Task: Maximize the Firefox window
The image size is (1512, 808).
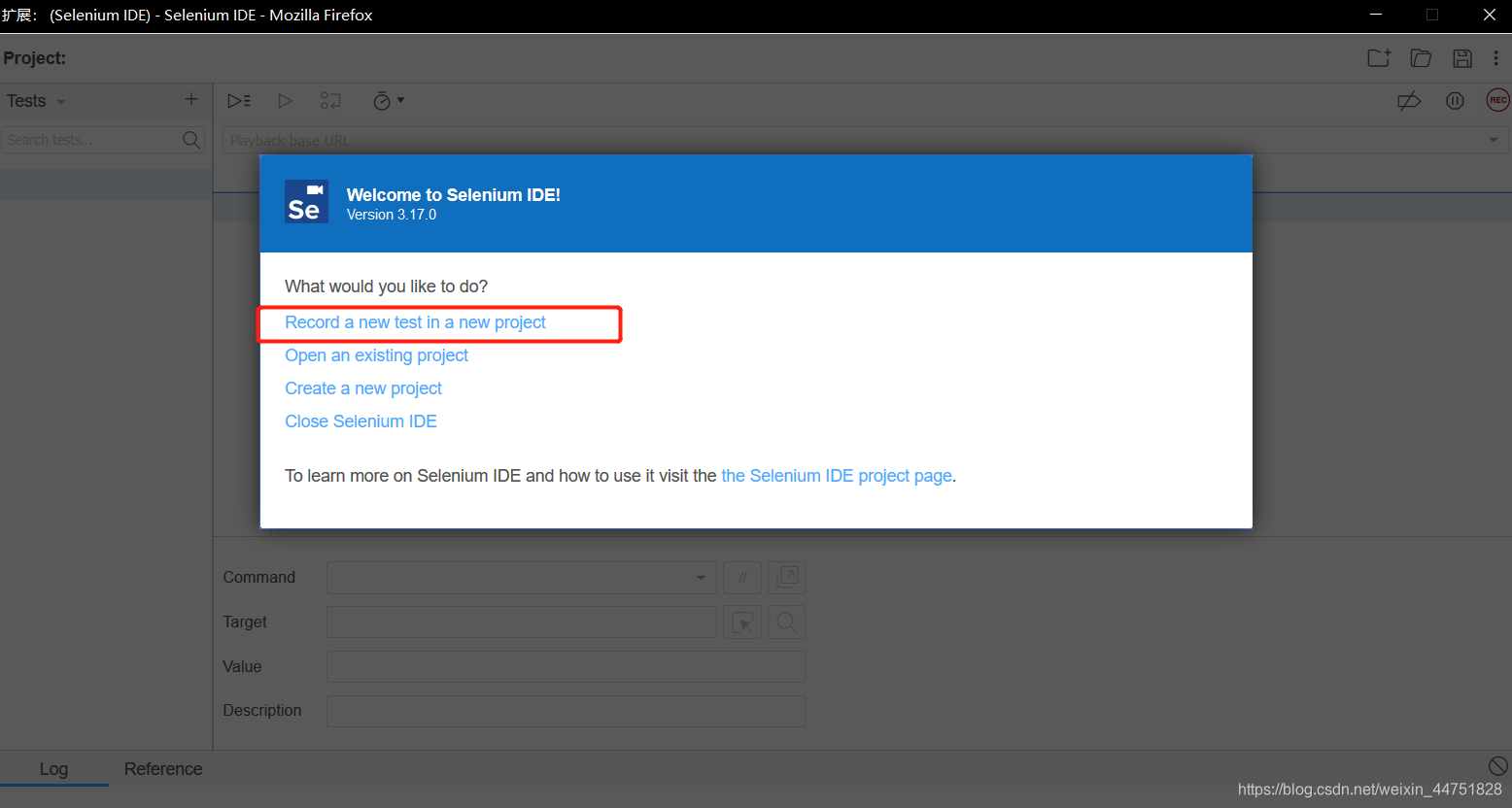Action: point(1431,15)
